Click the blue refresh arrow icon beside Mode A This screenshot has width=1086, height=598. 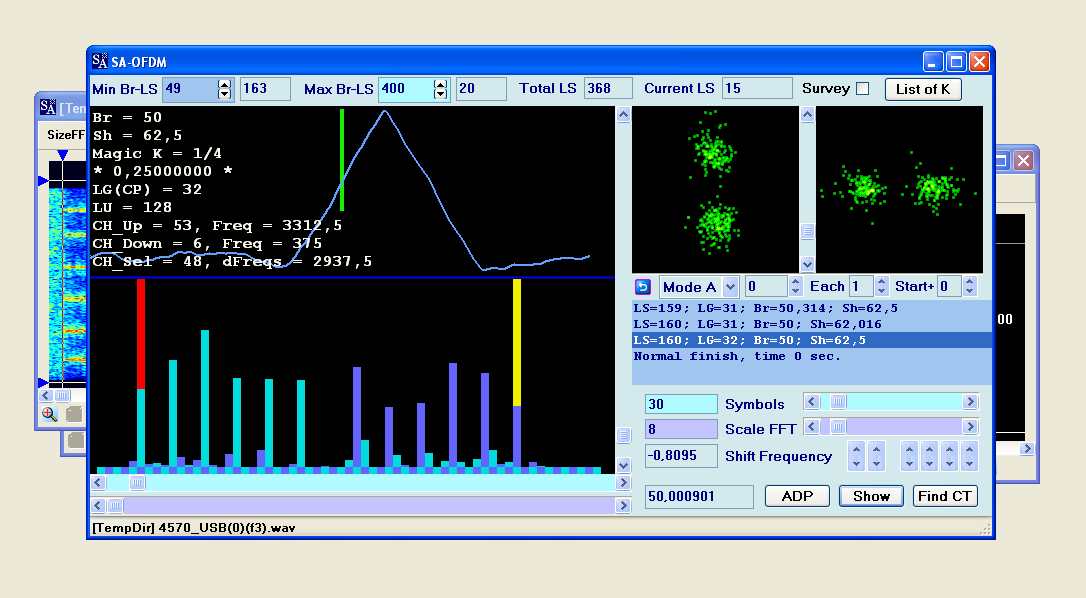(x=642, y=287)
